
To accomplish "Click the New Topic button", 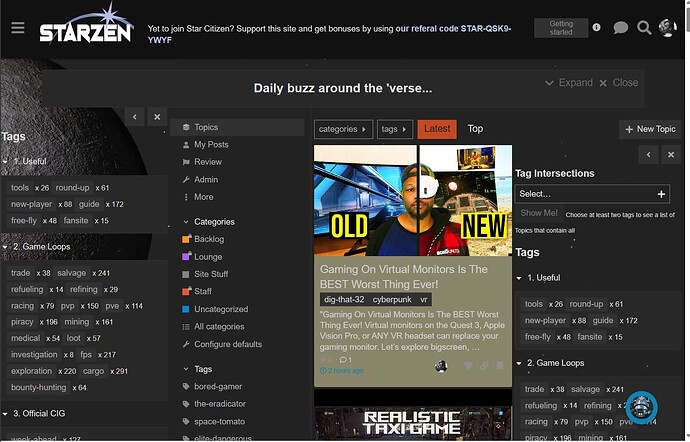I will (650, 129).
